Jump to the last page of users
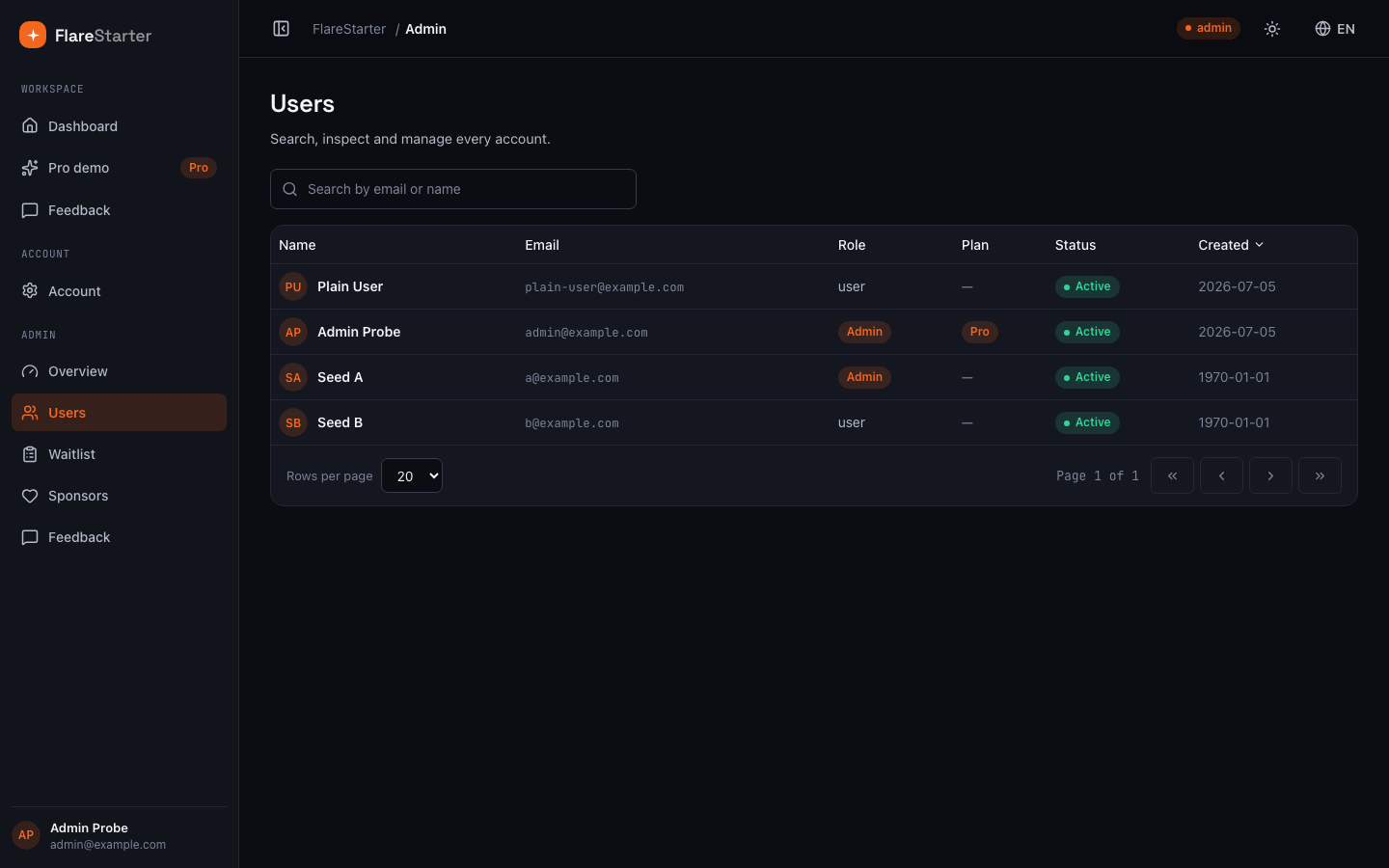Screen dimensions: 1389x868 [x=1320, y=475]
